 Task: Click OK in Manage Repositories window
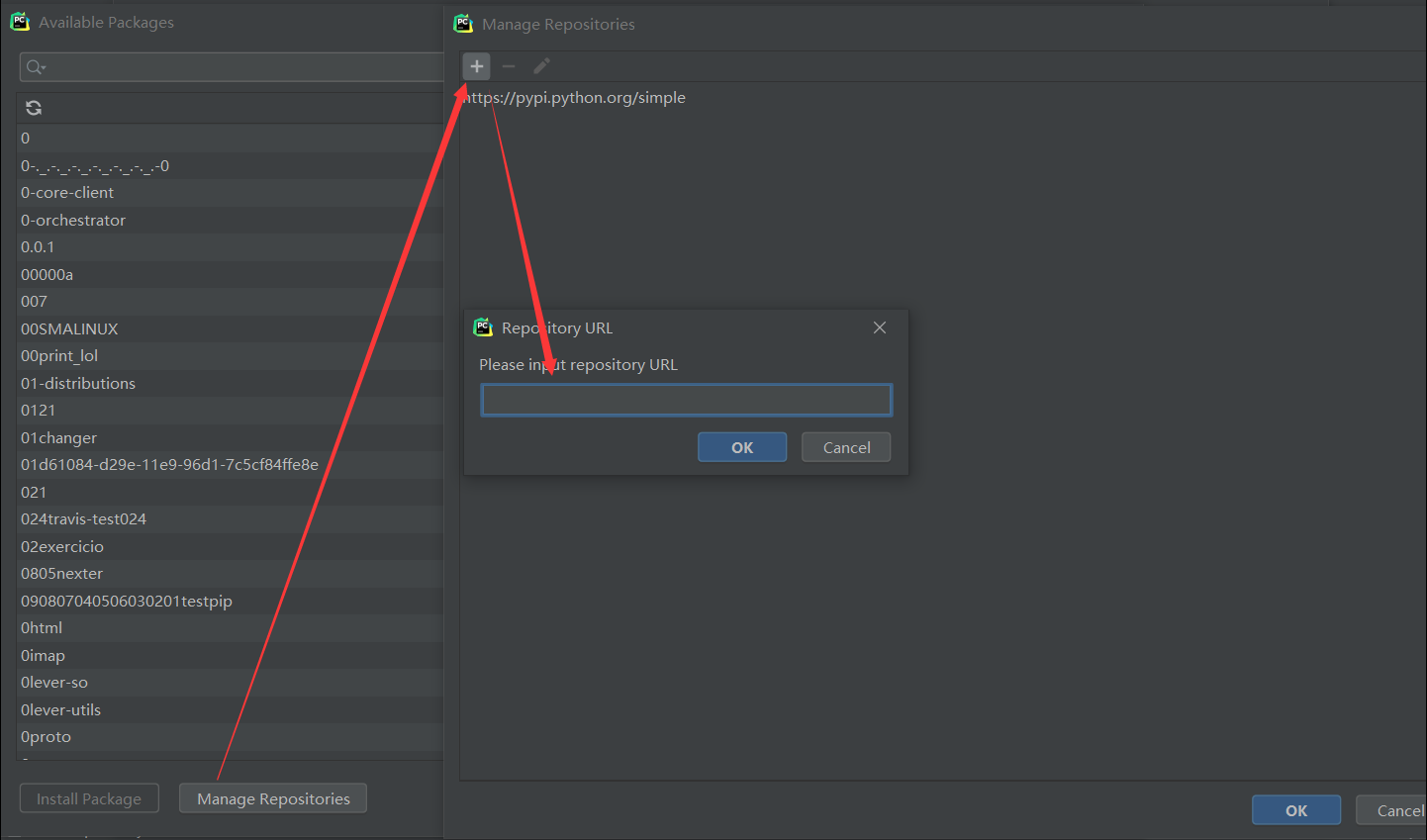1296,810
